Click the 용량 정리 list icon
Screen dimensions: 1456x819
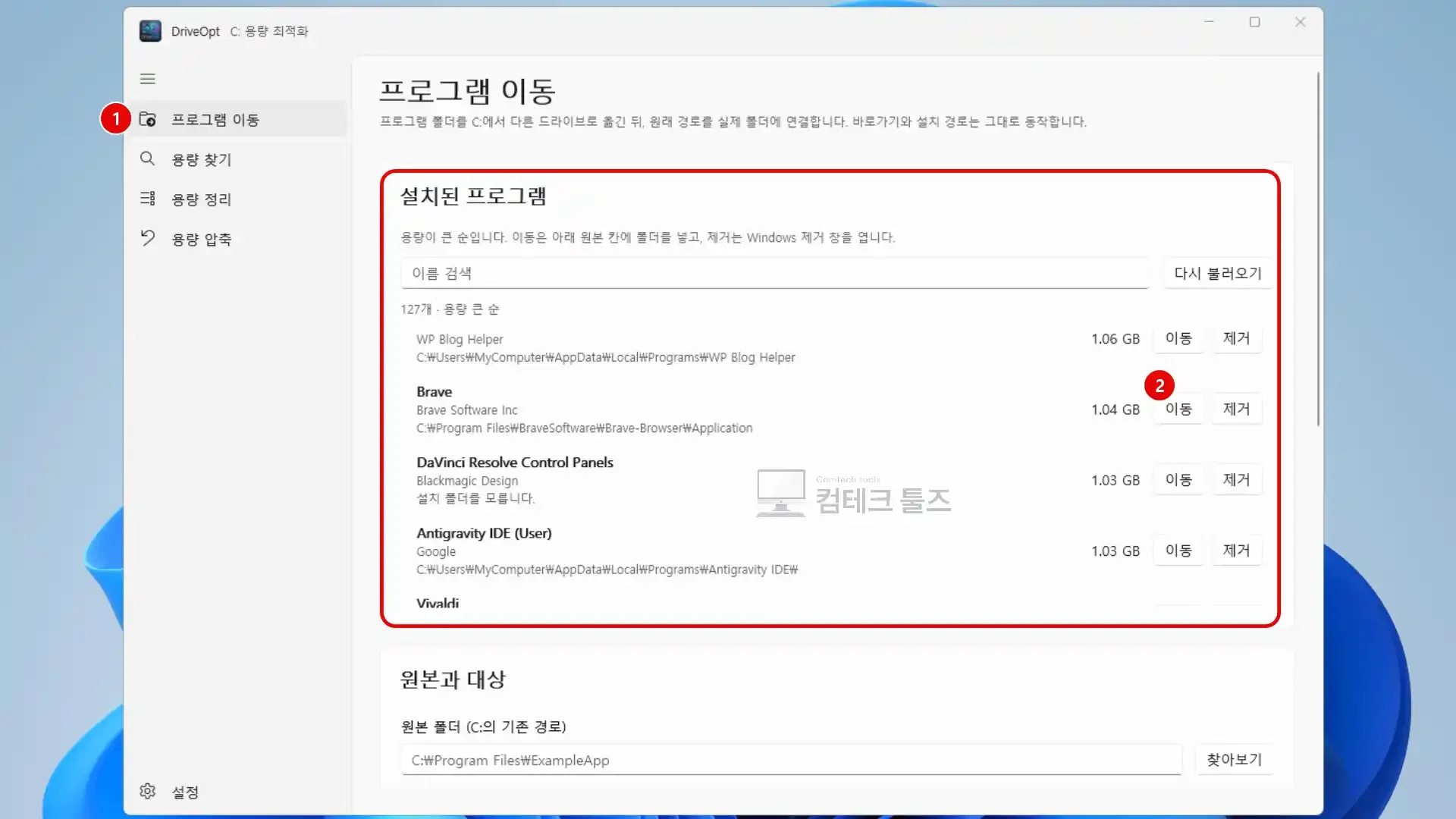148,199
